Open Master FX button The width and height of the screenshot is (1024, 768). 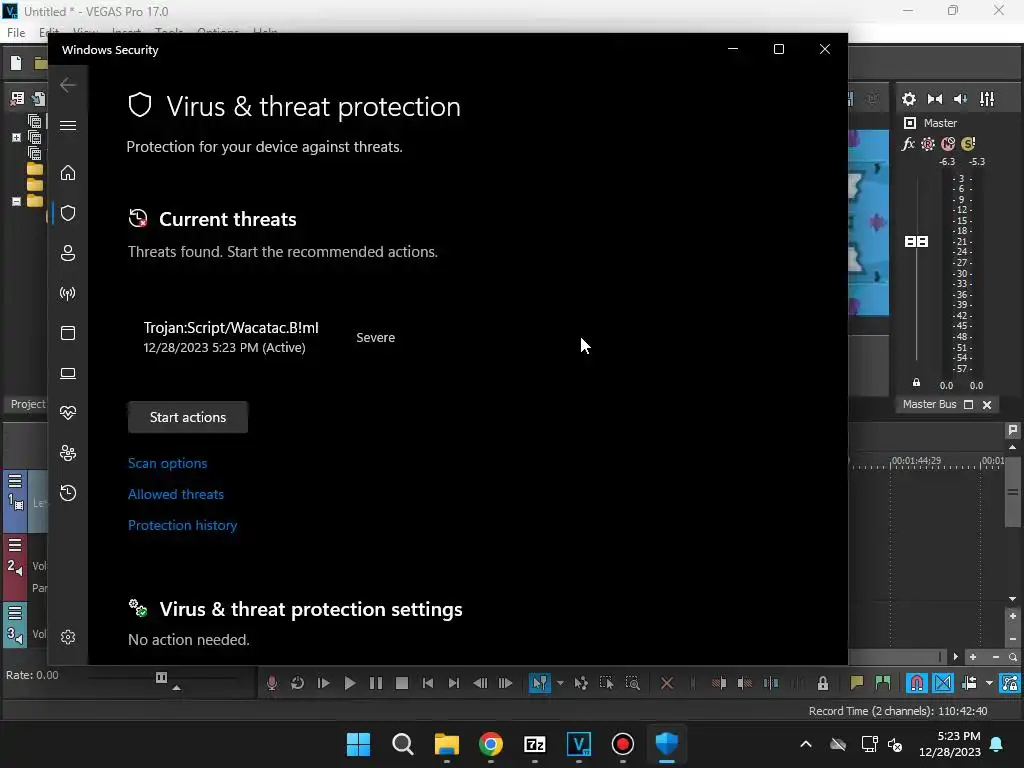pos(908,144)
